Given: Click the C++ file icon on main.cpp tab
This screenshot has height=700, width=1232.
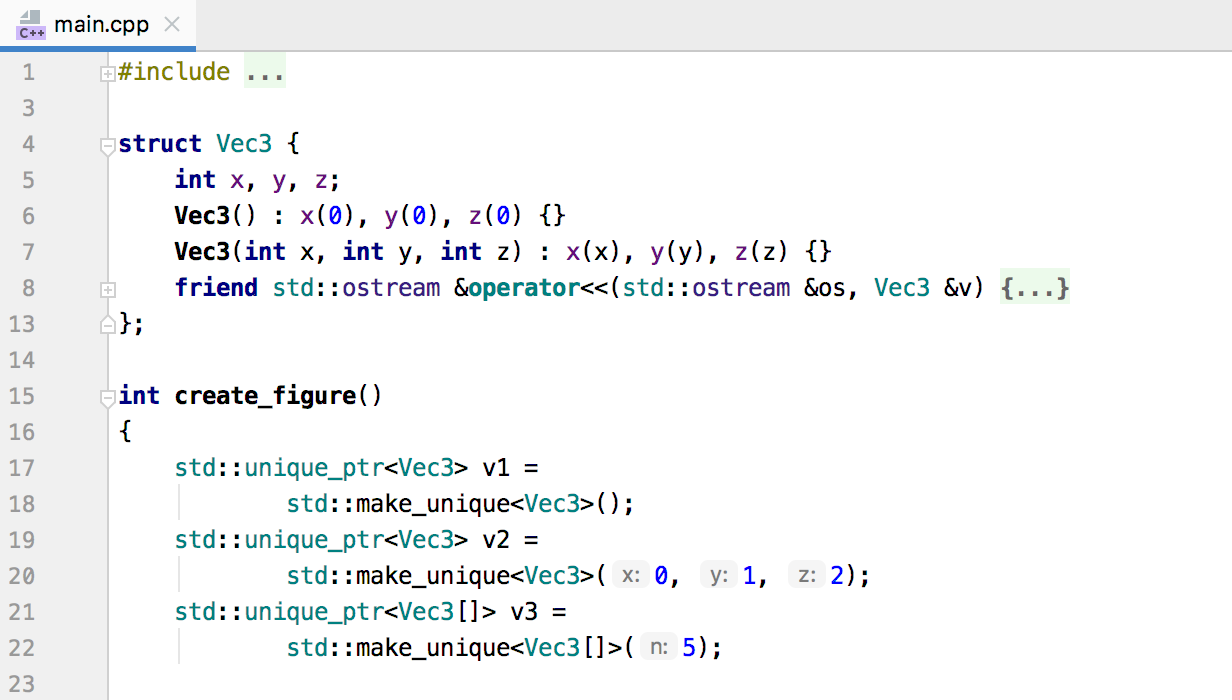Looking at the screenshot, I should coord(30,25).
